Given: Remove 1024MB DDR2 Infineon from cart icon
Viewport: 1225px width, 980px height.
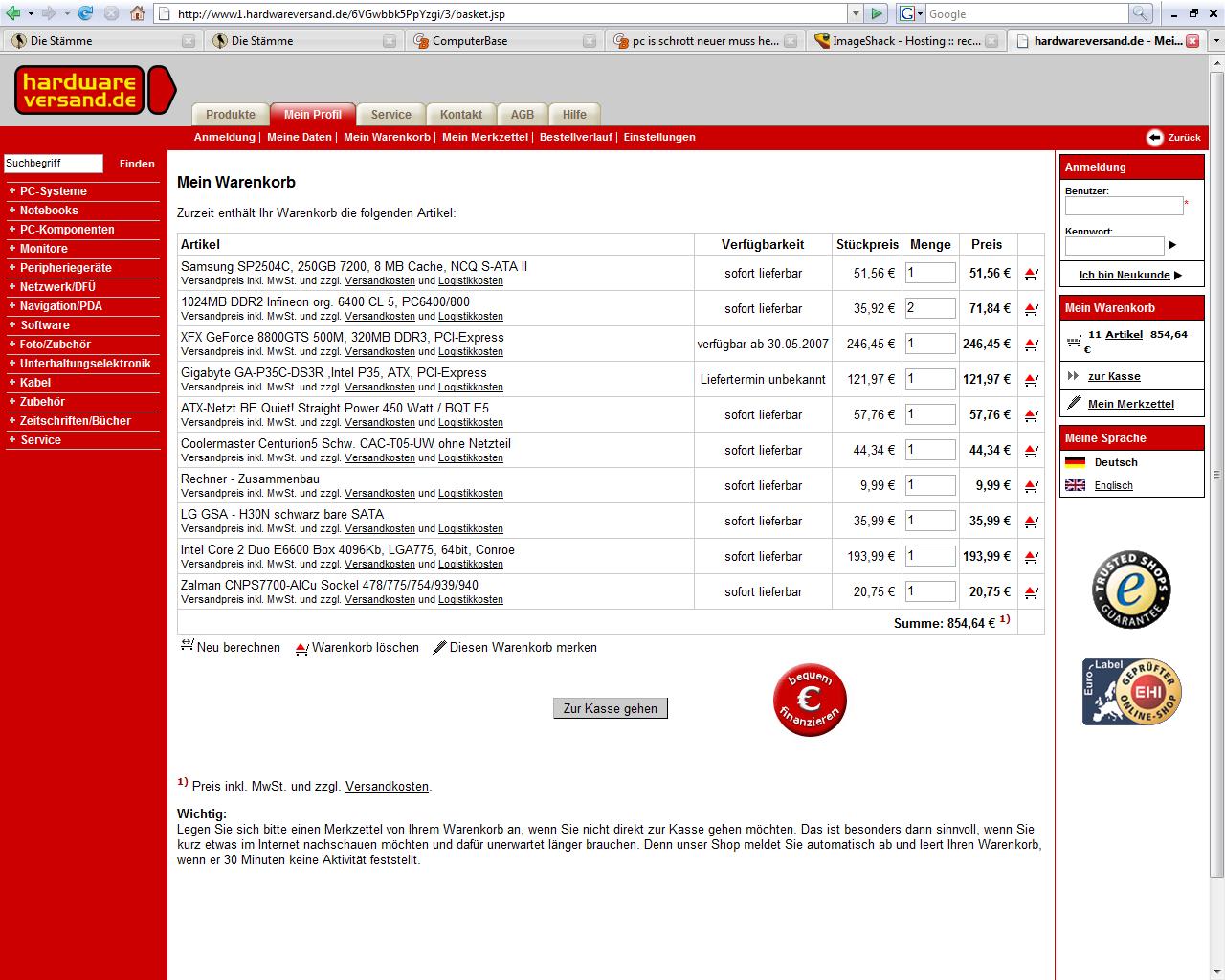Looking at the screenshot, I should 1031,309.
